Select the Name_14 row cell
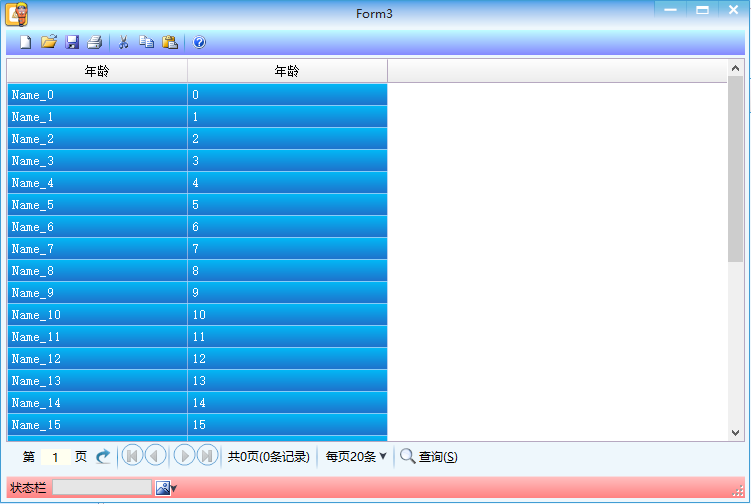 pyautogui.click(x=97, y=403)
